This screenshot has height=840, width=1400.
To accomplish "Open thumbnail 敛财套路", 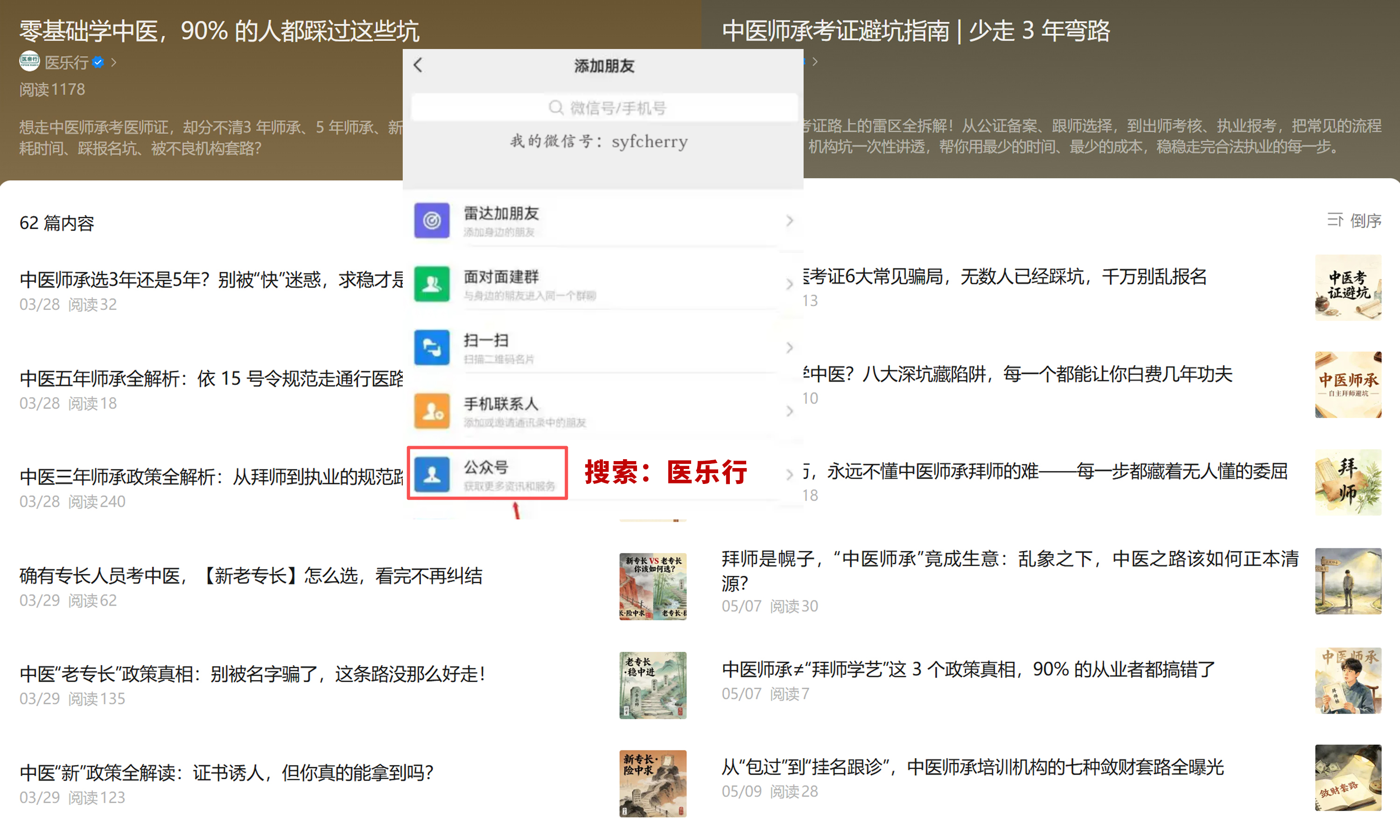I will (x=1348, y=778).
